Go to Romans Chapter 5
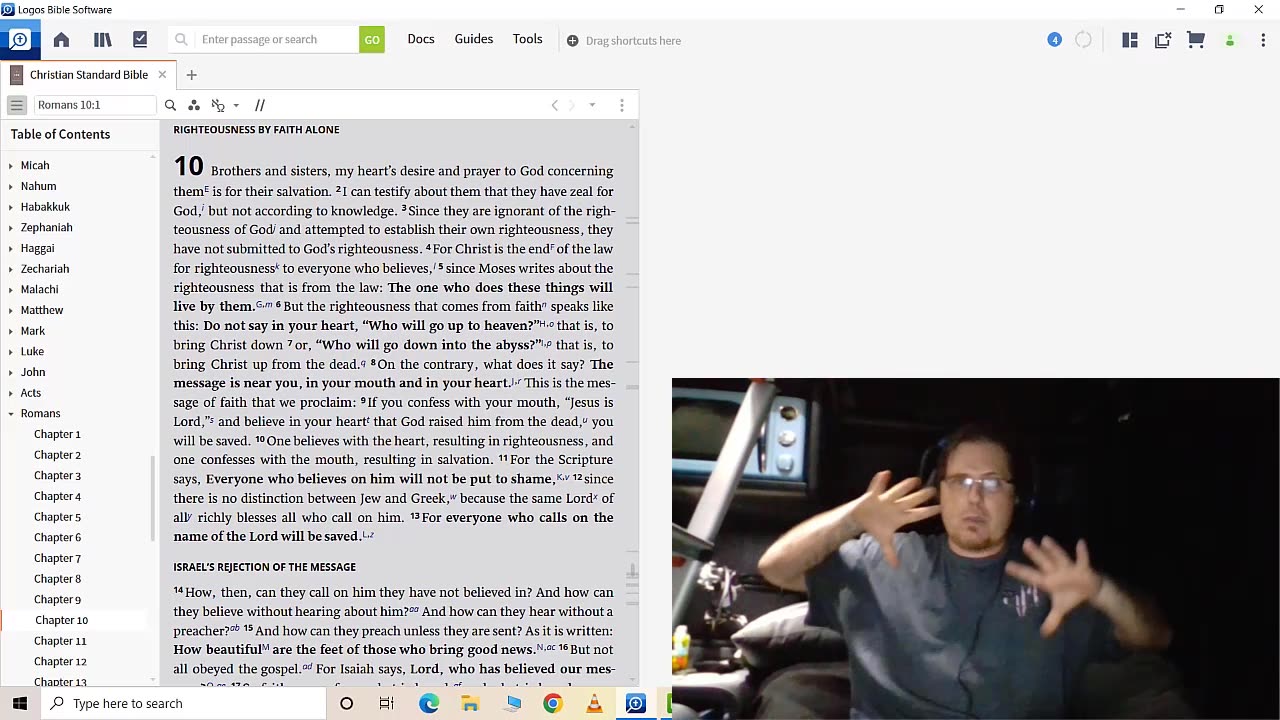Viewport: 1280px width, 720px height. tap(57, 517)
